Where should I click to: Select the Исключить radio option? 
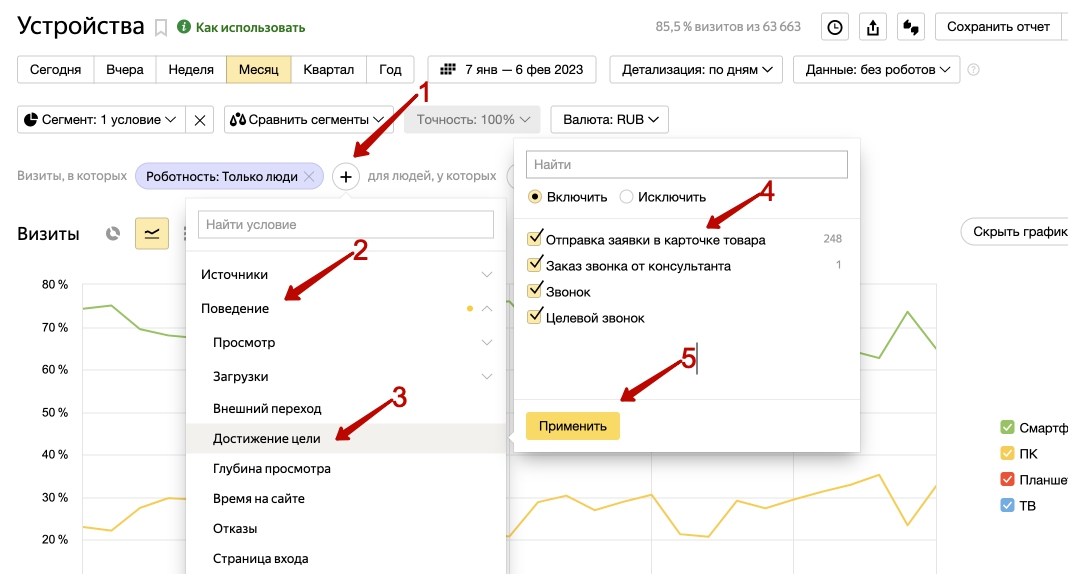pos(626,197)
